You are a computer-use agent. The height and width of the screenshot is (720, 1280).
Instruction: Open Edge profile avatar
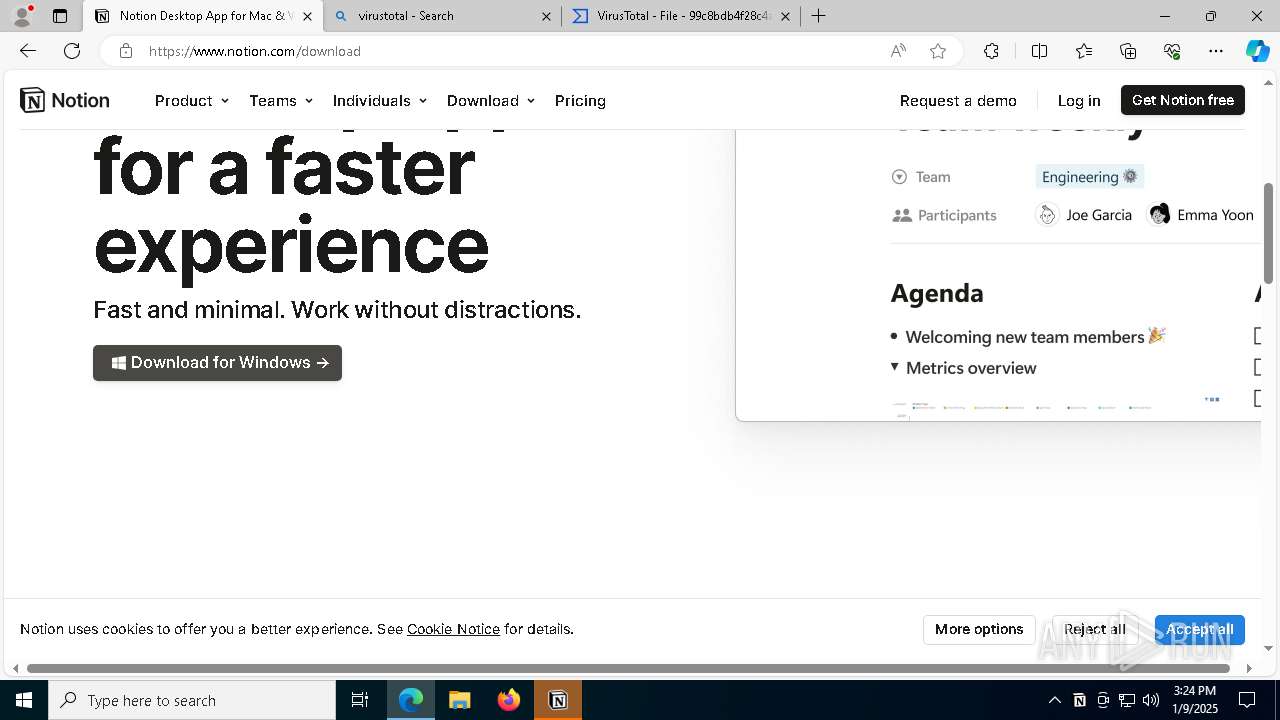tap(22, 16)
